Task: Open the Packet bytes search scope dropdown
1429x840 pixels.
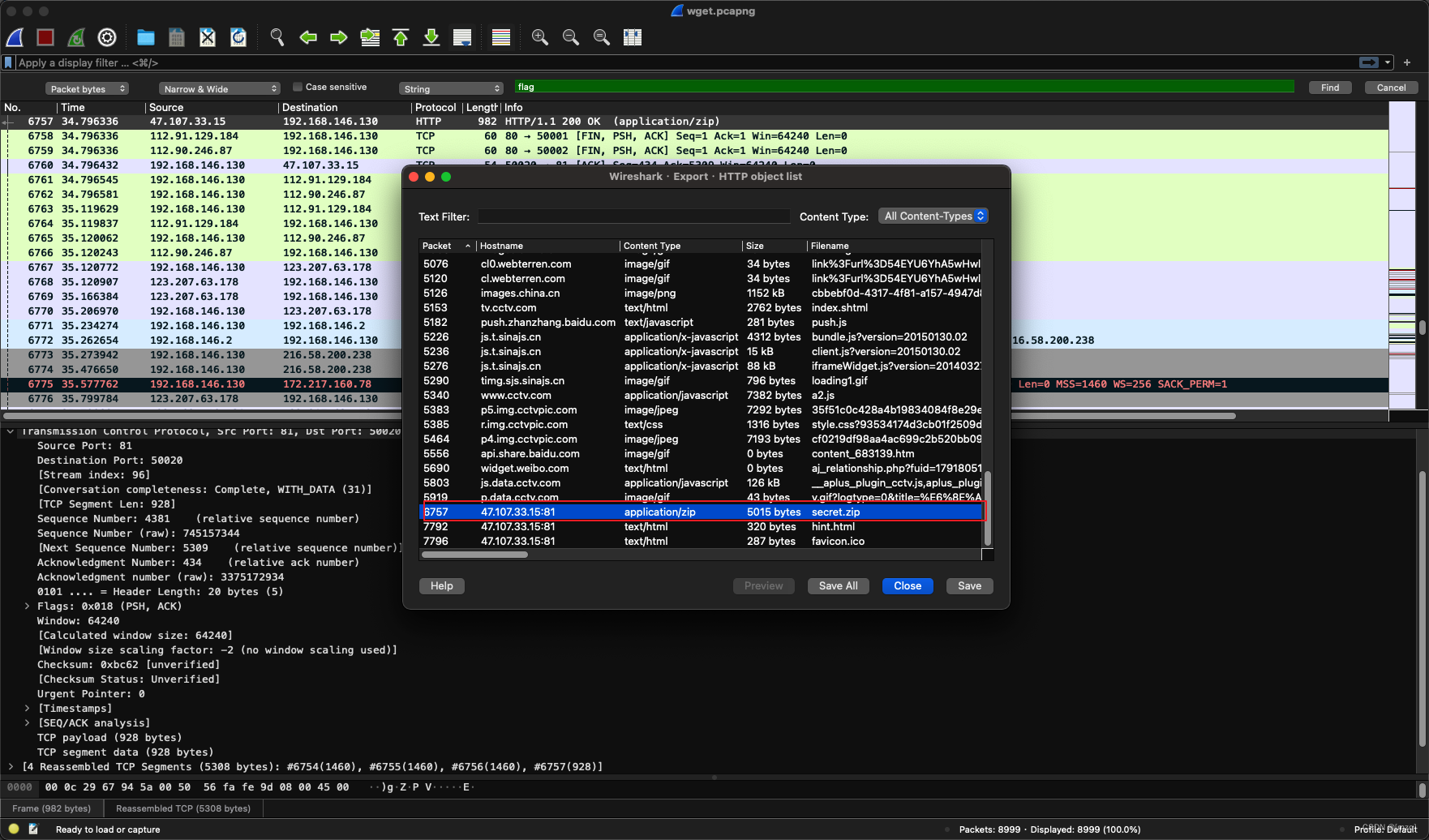Action: pyautogui.click(x=88, y=88)
